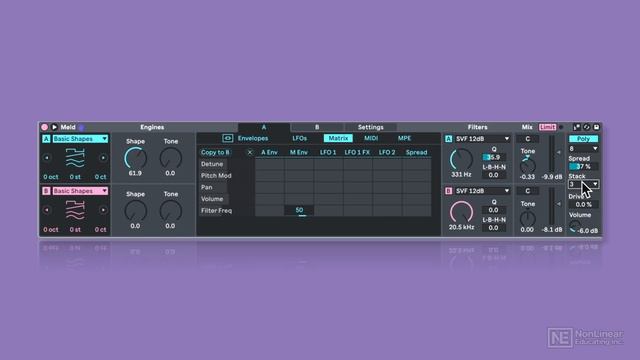Open the LFOs section
640x360 pixels.
pyautogui.click(x=300, y=138)
